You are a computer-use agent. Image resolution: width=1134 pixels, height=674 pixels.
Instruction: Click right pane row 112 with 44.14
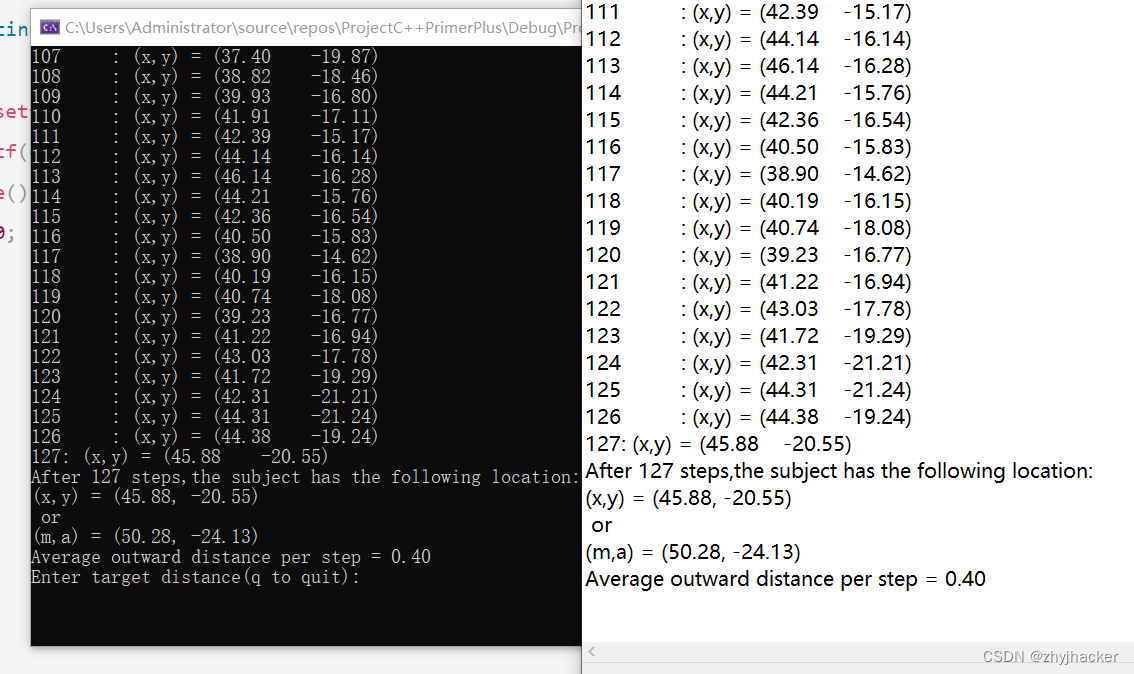(749, 39)
